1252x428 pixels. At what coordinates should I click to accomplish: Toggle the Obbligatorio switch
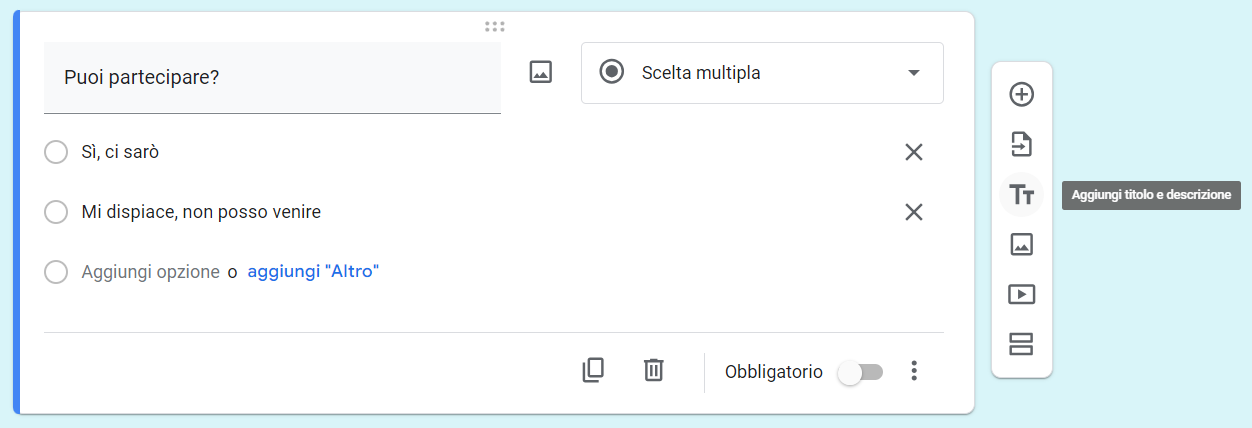click(861, 372)
